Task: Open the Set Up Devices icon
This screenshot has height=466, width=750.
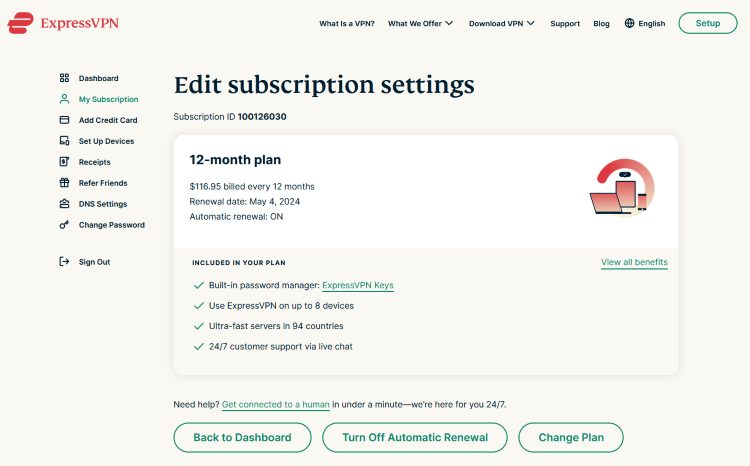Action: tap(64, 141)
